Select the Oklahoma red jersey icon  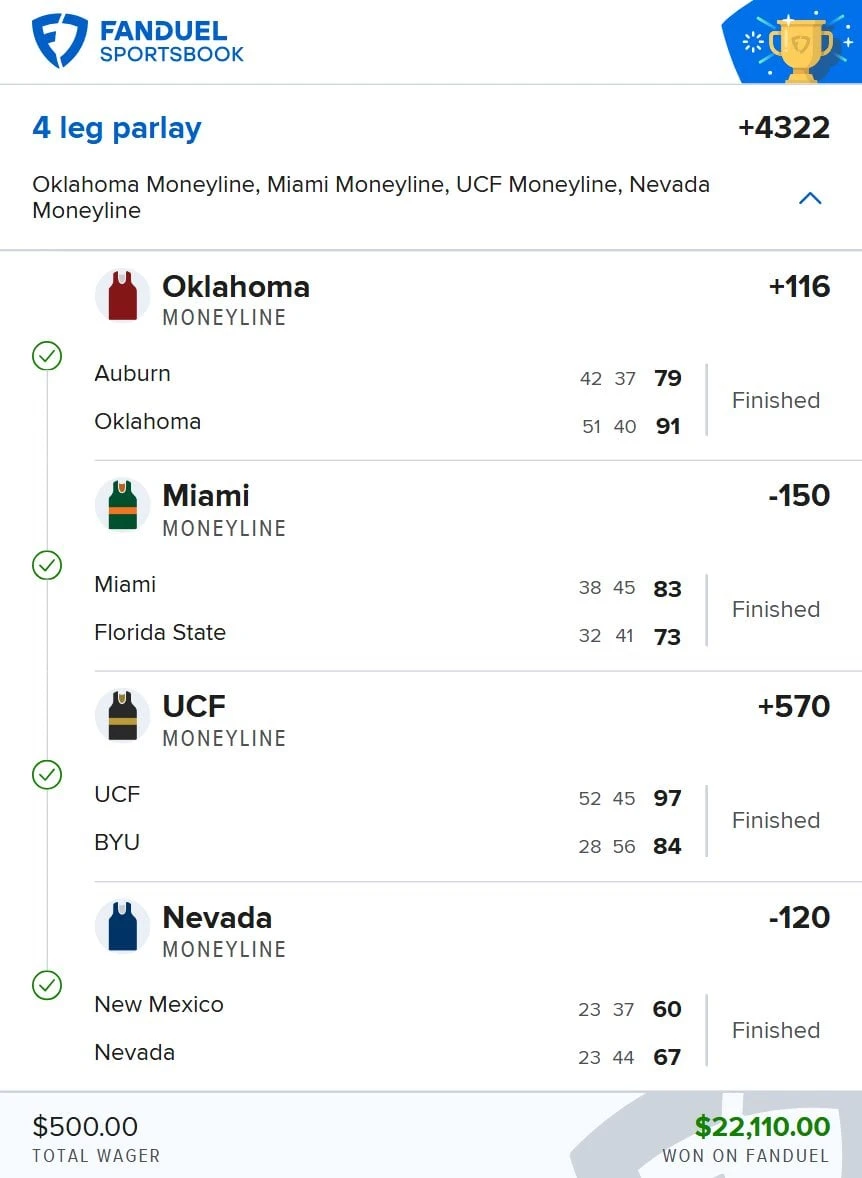click(122, 296)
